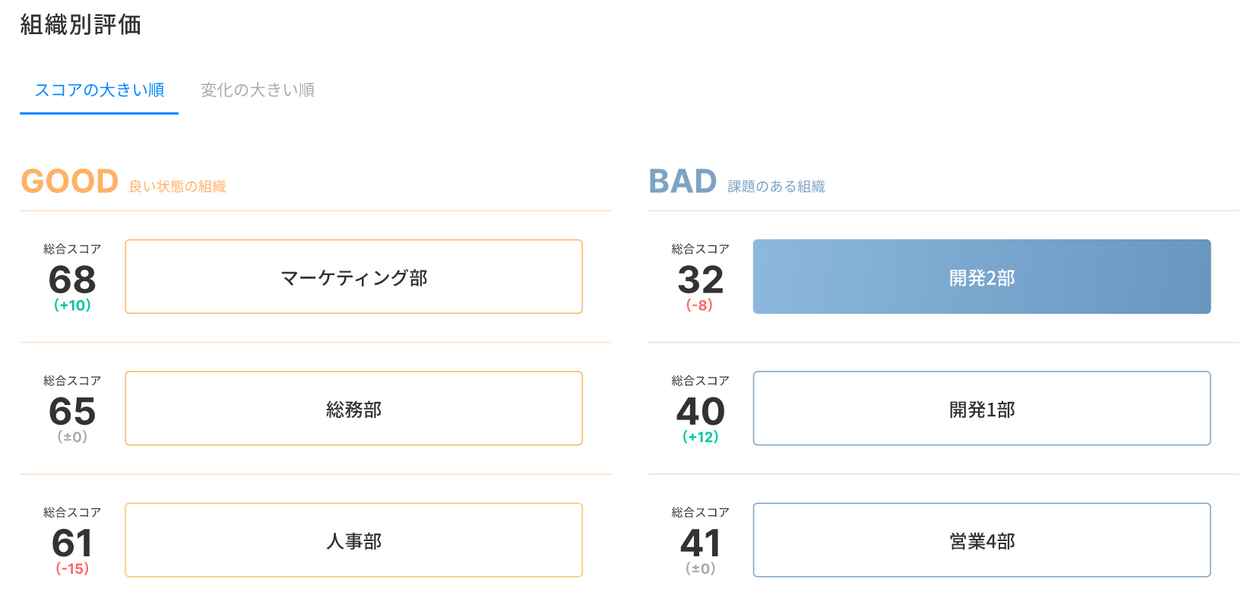Viewport: 1248px width, 595px height.
Task: Click the score 32 for 開発2部
Action: click(700, 279)
